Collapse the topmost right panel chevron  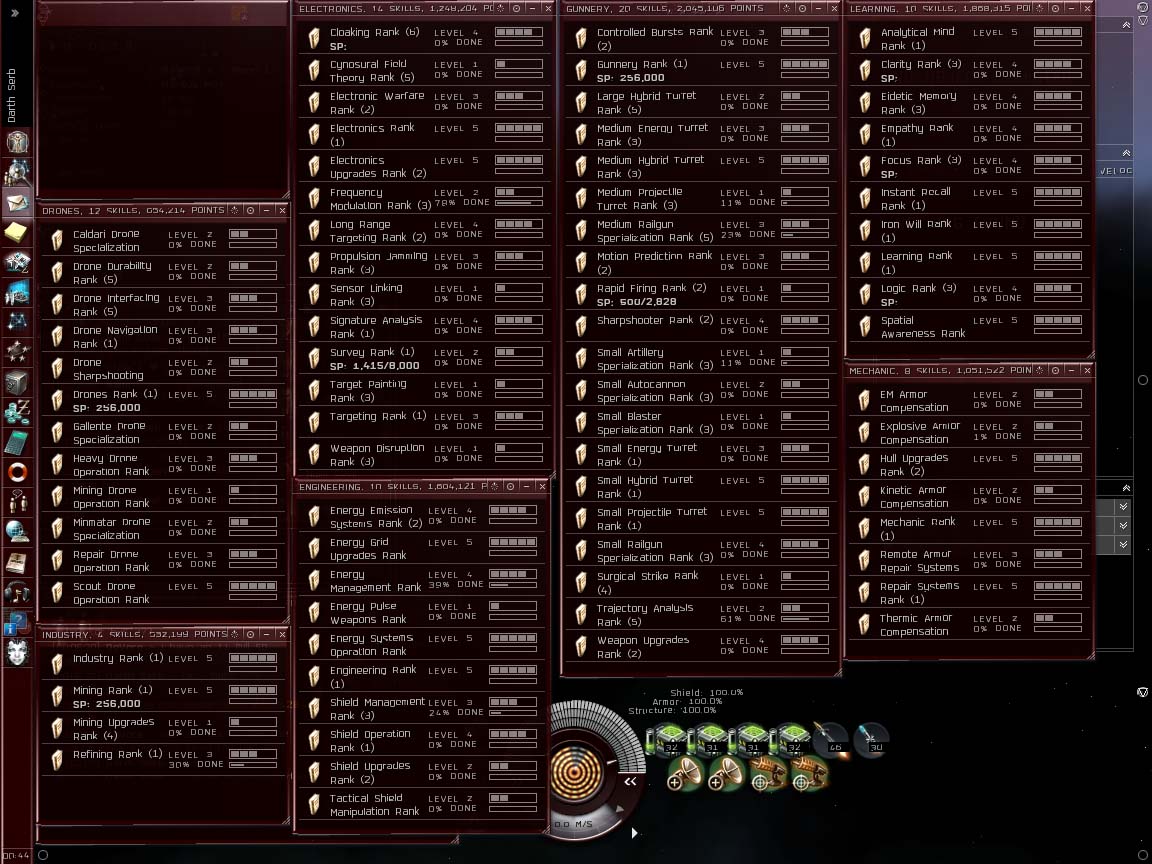(x=1126, y=25)
